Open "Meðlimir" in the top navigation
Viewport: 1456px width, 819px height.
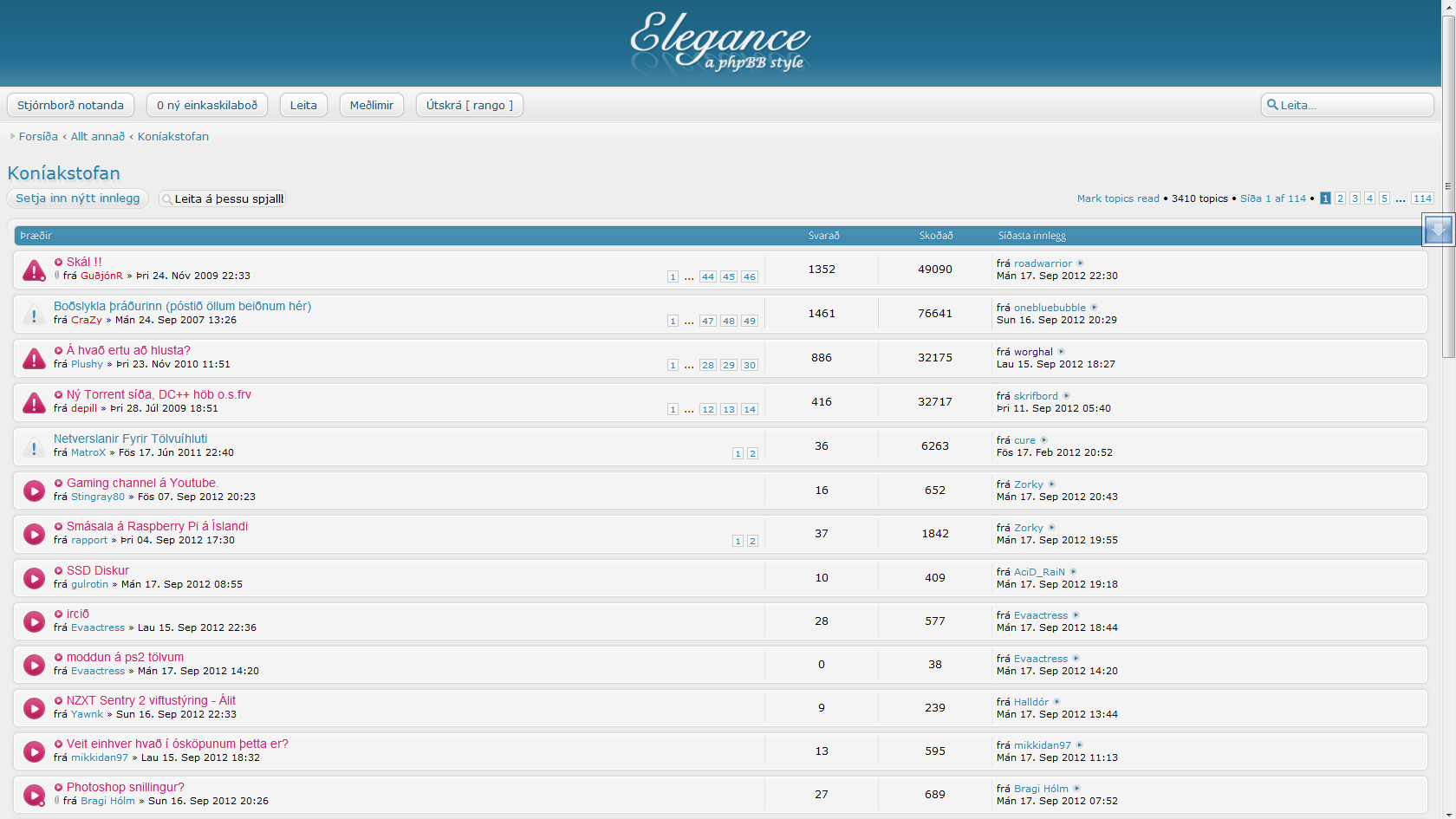pyautogui.click(x=371, y=105)
